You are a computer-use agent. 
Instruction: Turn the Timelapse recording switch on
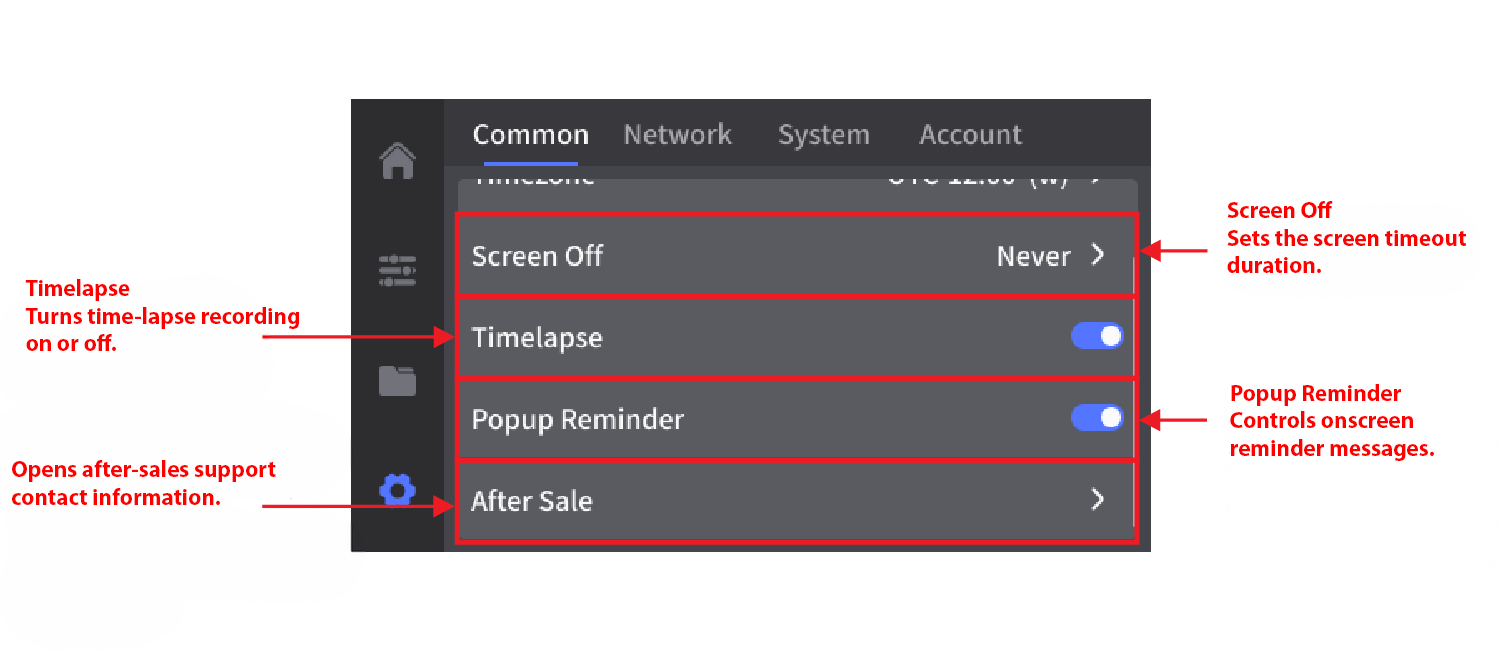pos(1096,337)
